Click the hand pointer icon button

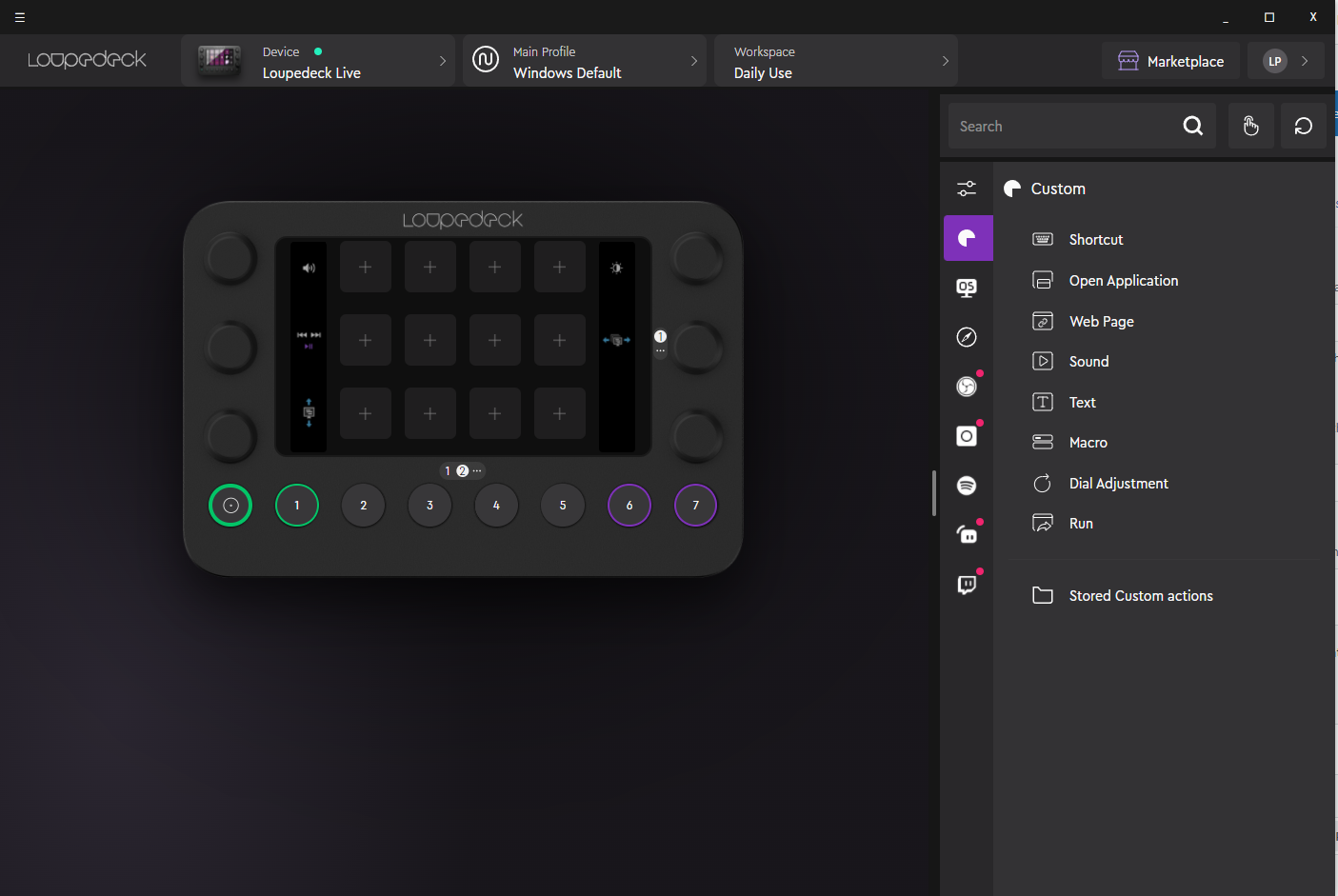tap(1251, 126)
